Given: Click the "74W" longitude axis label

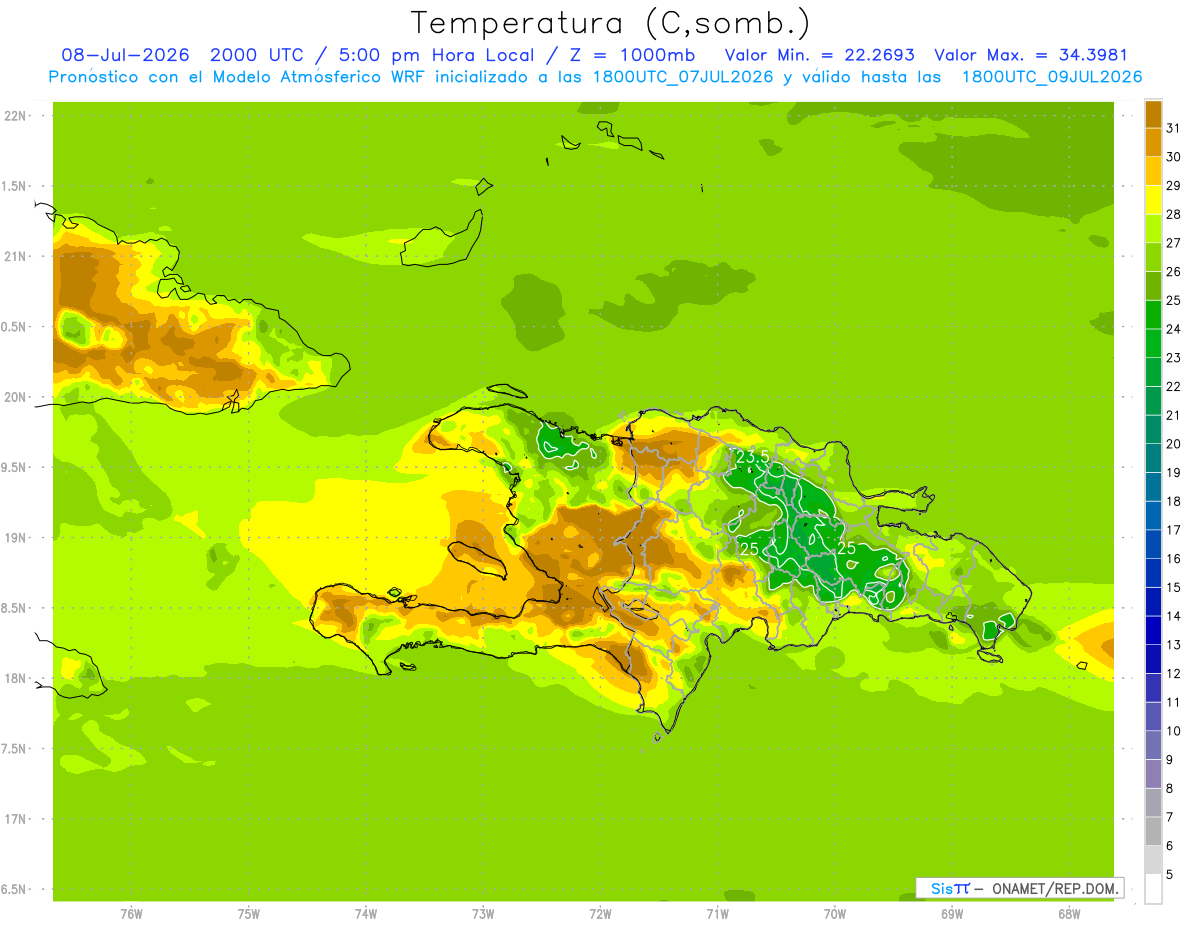Looking at the screenshot, I should click(x=366, y=913).
